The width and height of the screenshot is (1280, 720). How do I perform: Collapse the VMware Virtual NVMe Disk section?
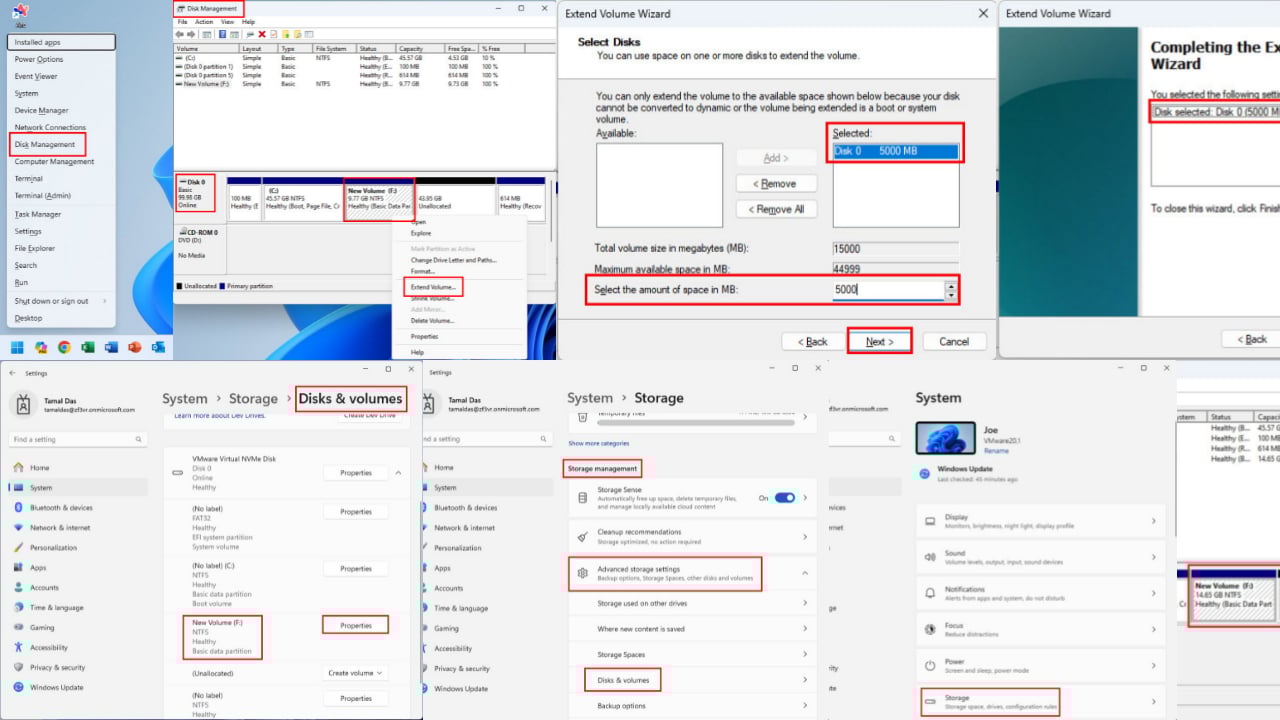click(398, 473)
